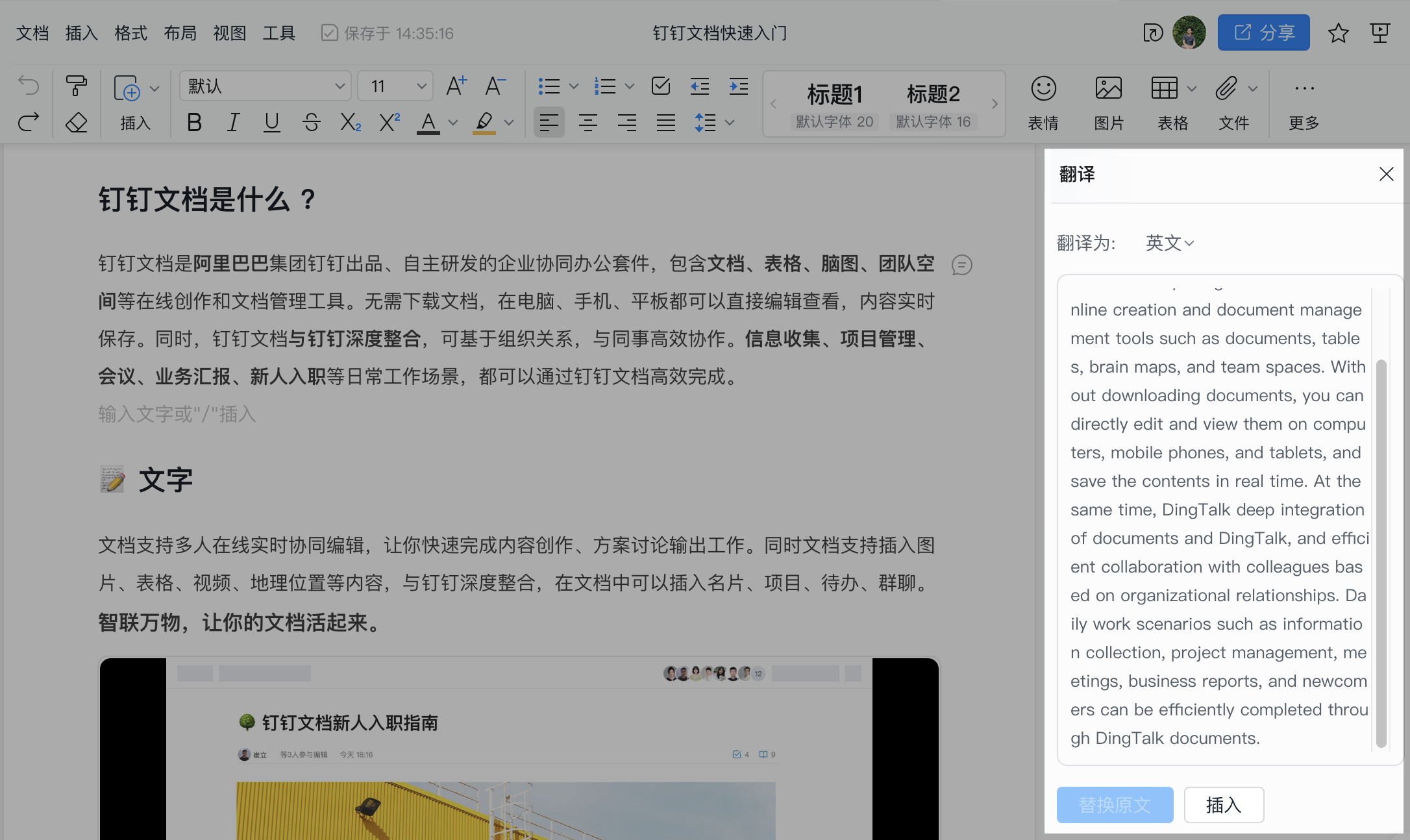Insert an emoji from the 表情 tool
The image size is (1410, 840).
(x=1043, y=103)
